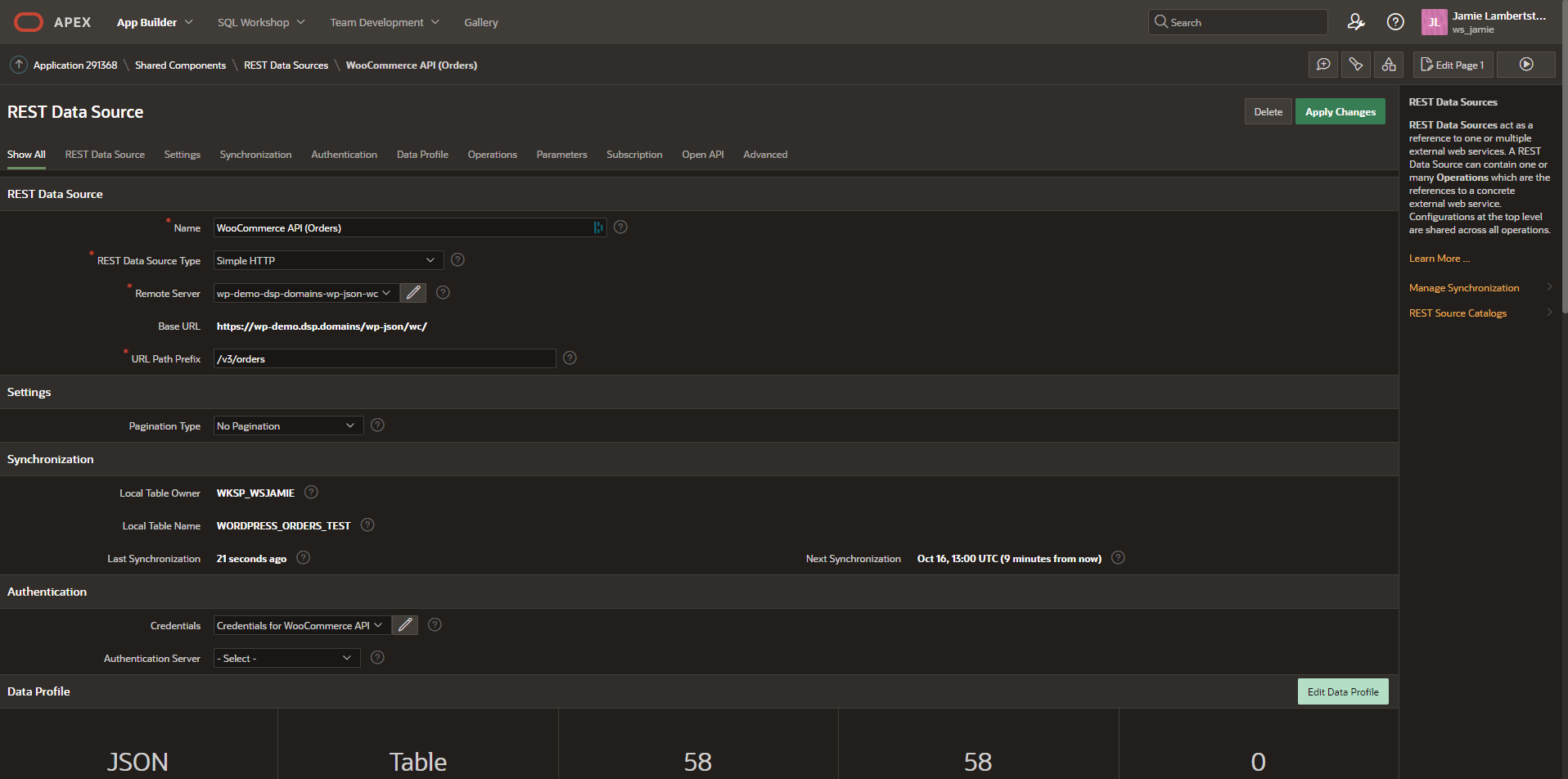Expand Manage Synchronization chevron
The height and width of the screenshot is (779, 1568).
[1549, 287]
